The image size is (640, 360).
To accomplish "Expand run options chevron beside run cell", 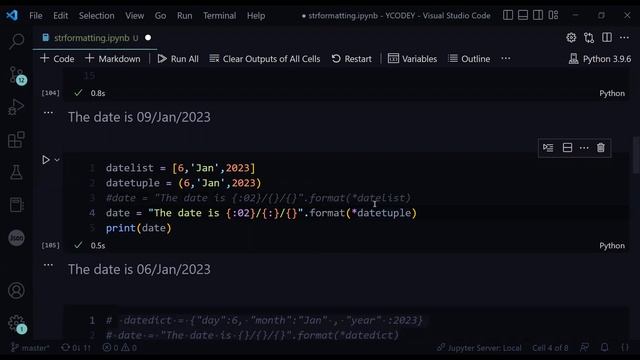I will click(57, 160).
